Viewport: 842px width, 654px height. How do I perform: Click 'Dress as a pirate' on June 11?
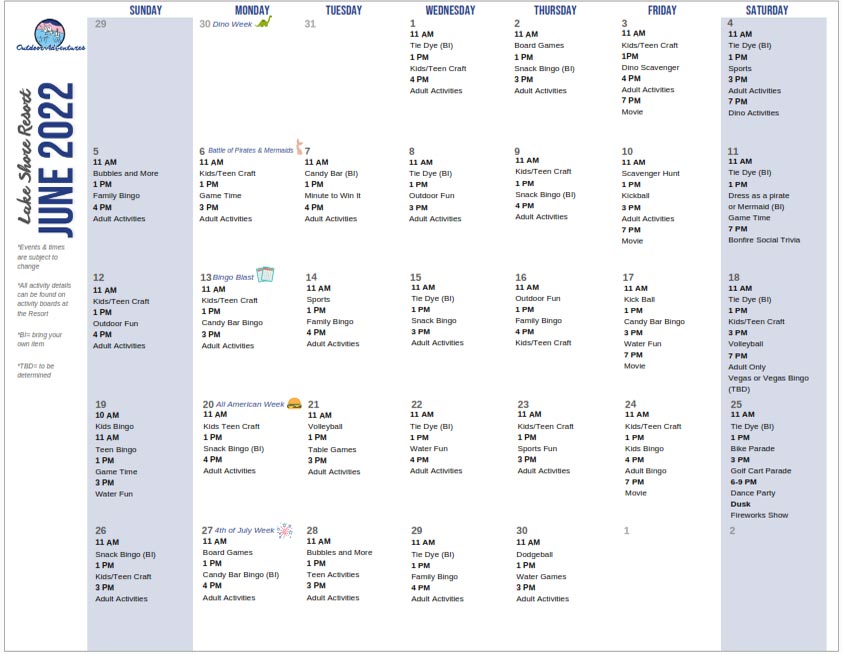(759, 195)
